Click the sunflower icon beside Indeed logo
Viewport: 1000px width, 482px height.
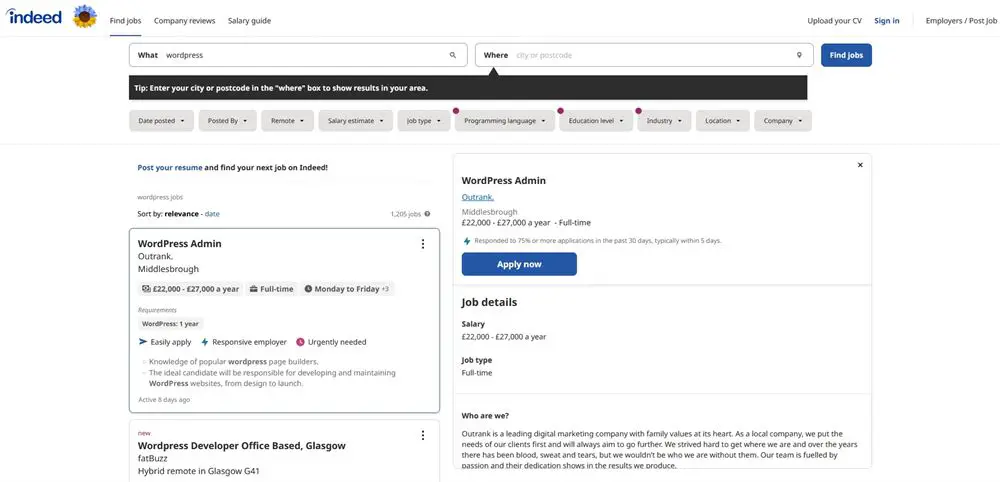coord(85,16)
